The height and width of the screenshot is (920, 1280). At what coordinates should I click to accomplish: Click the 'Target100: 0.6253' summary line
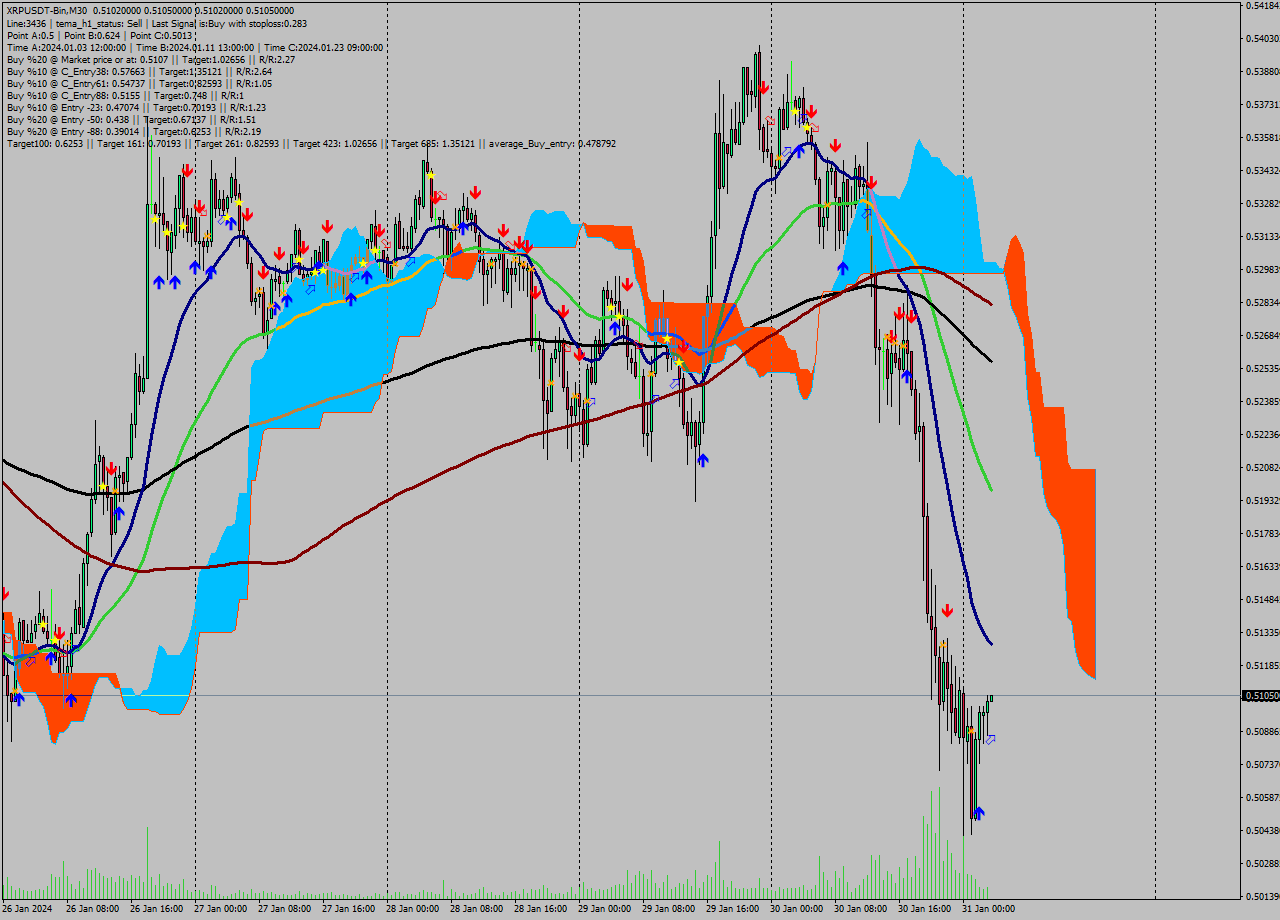(x=311, y=144)
